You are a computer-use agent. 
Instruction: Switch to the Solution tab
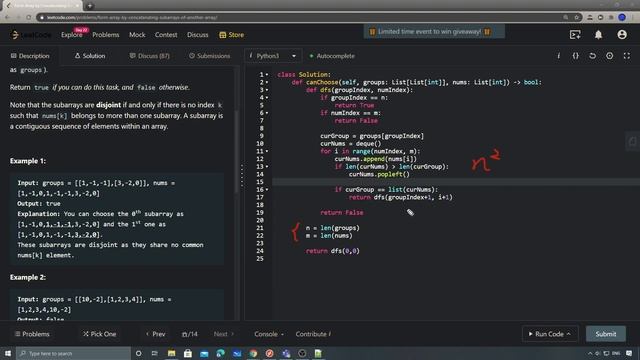[90, 56]
